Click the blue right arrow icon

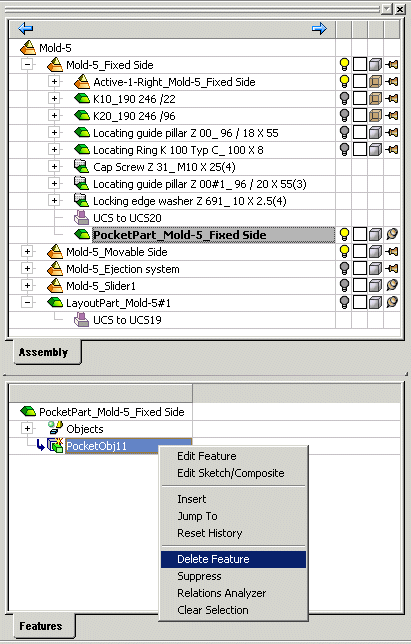tap(319, 28)
